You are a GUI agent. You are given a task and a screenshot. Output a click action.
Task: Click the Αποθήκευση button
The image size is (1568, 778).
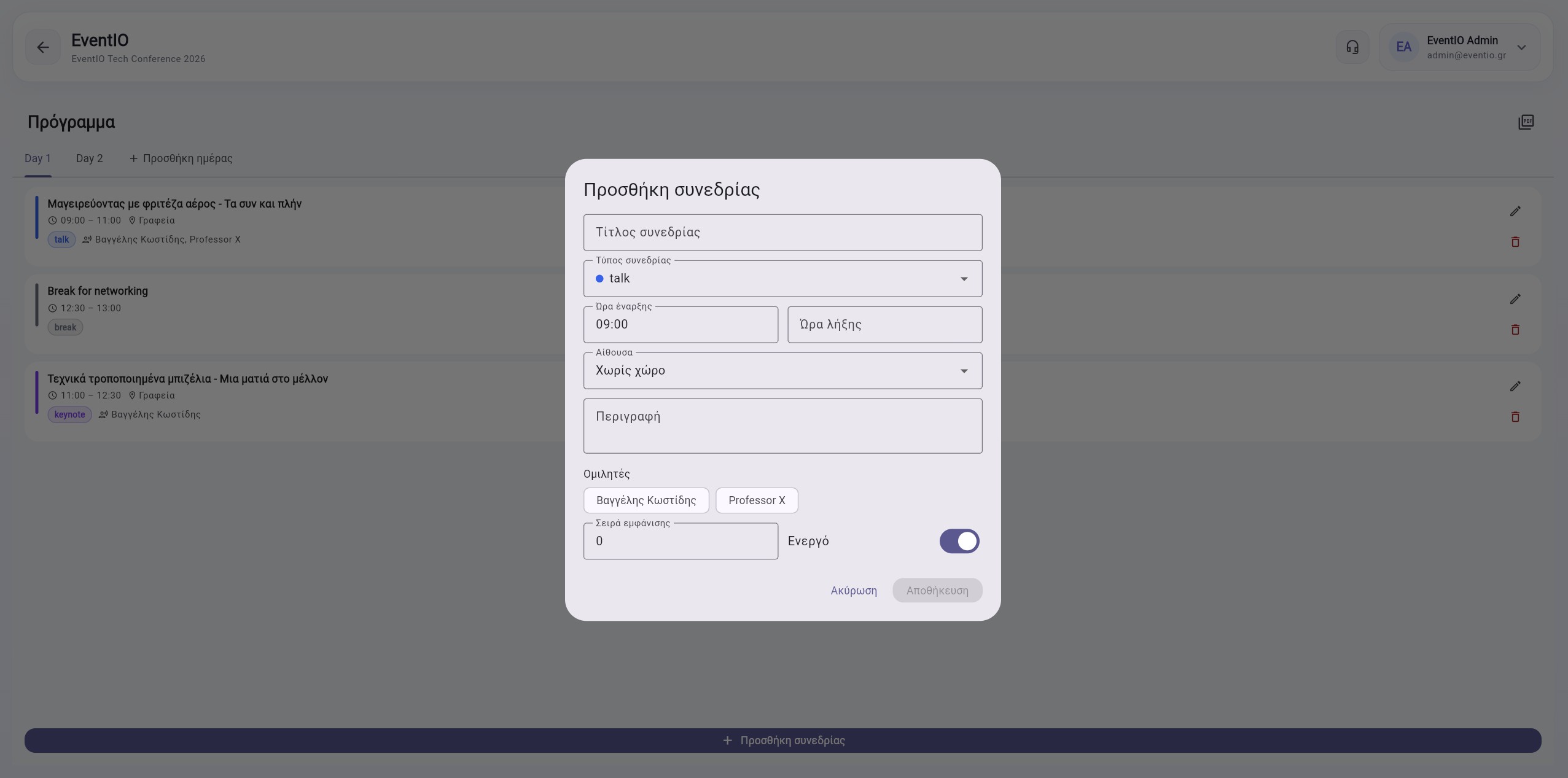[937, 591]
